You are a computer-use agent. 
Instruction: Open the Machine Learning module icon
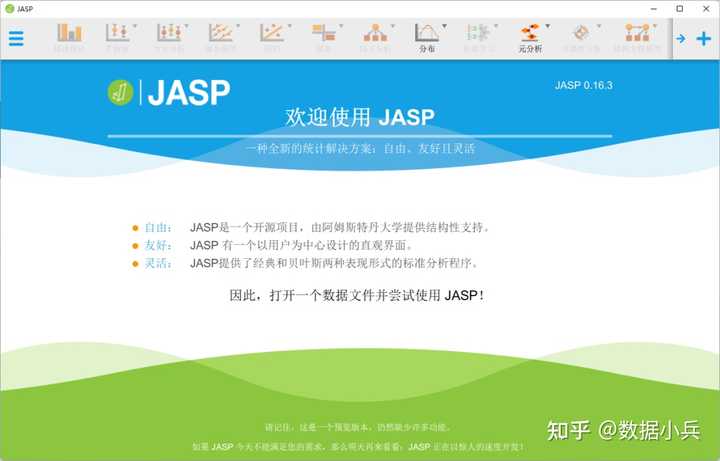click(478, 38)
